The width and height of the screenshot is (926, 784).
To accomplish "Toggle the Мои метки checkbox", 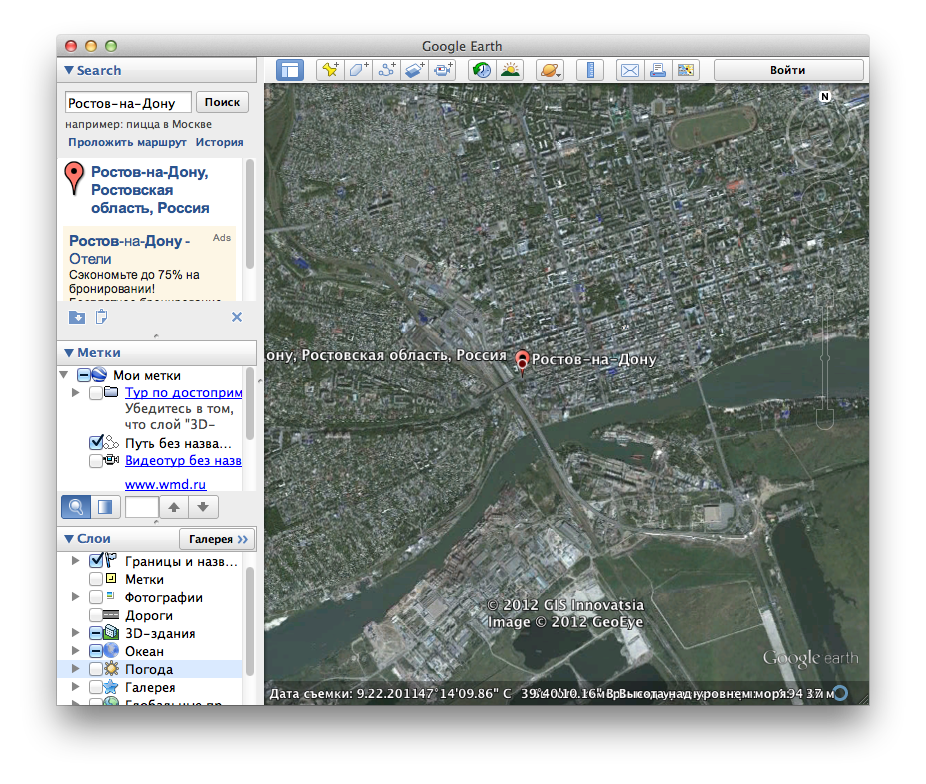I will 84,375.
